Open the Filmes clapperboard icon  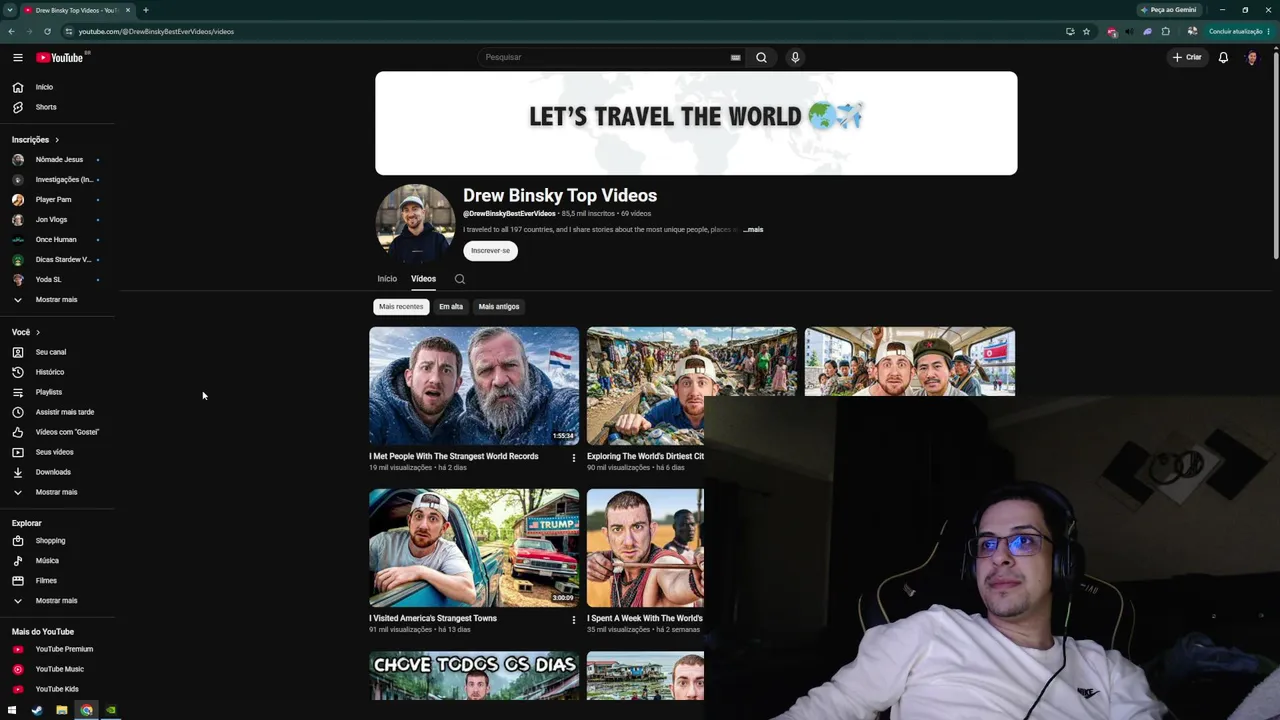click(x=18, y=581)
